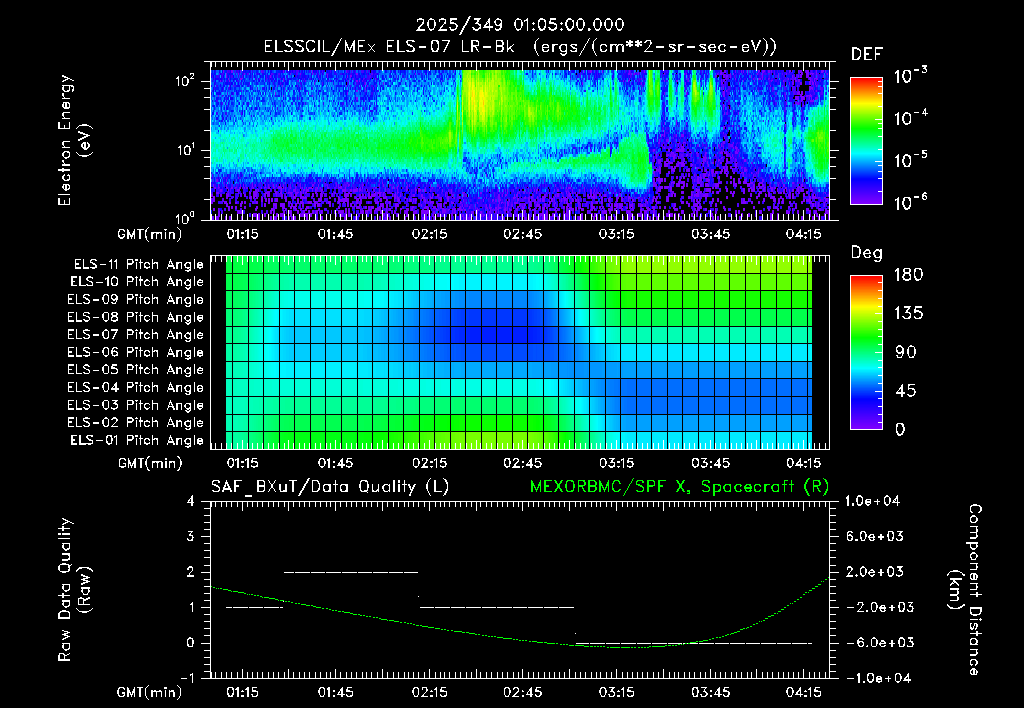
Task: Click the "ELS-02 Pitch Angle" row label
Action: coord(136,423)
